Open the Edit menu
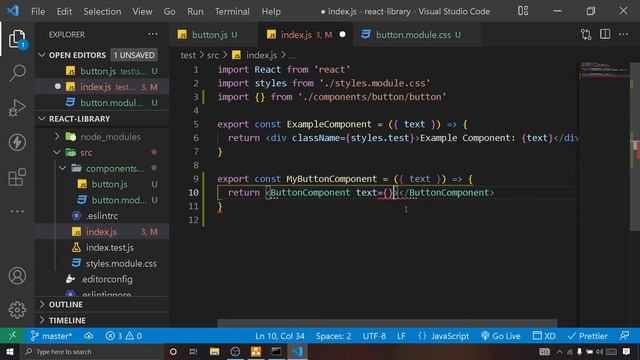 pos(64,11)
